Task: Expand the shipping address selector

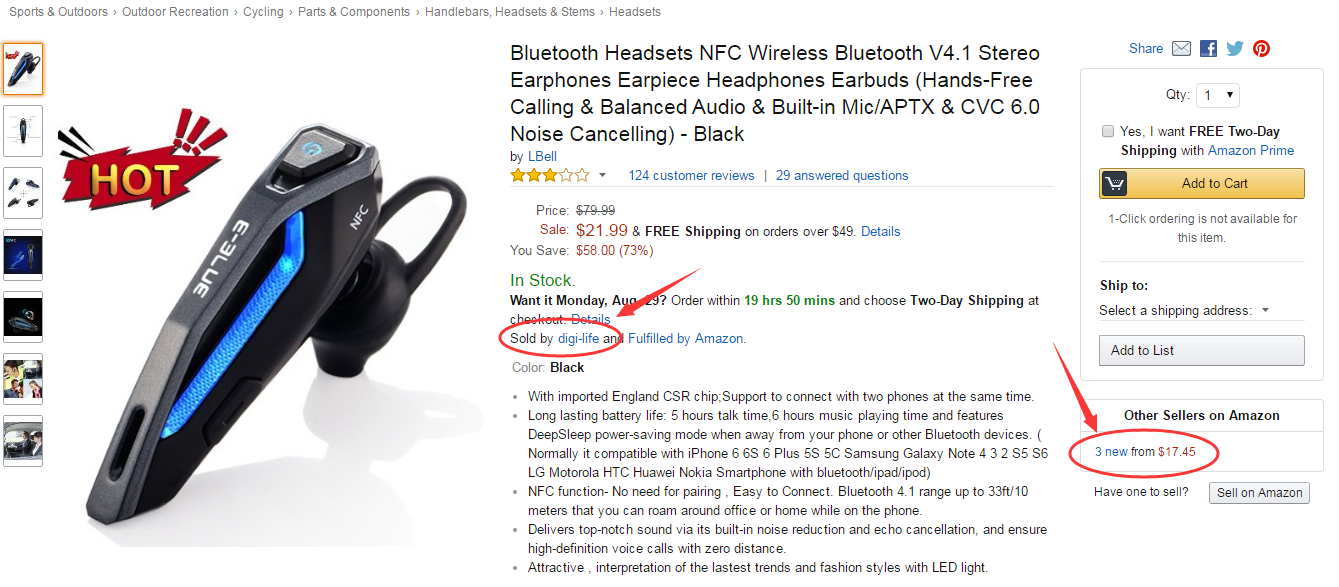Action: tap(1184, 310)
